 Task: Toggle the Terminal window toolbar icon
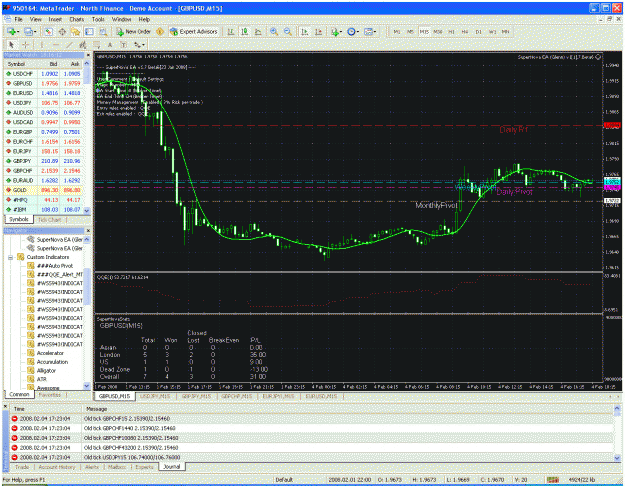[89, 31]
